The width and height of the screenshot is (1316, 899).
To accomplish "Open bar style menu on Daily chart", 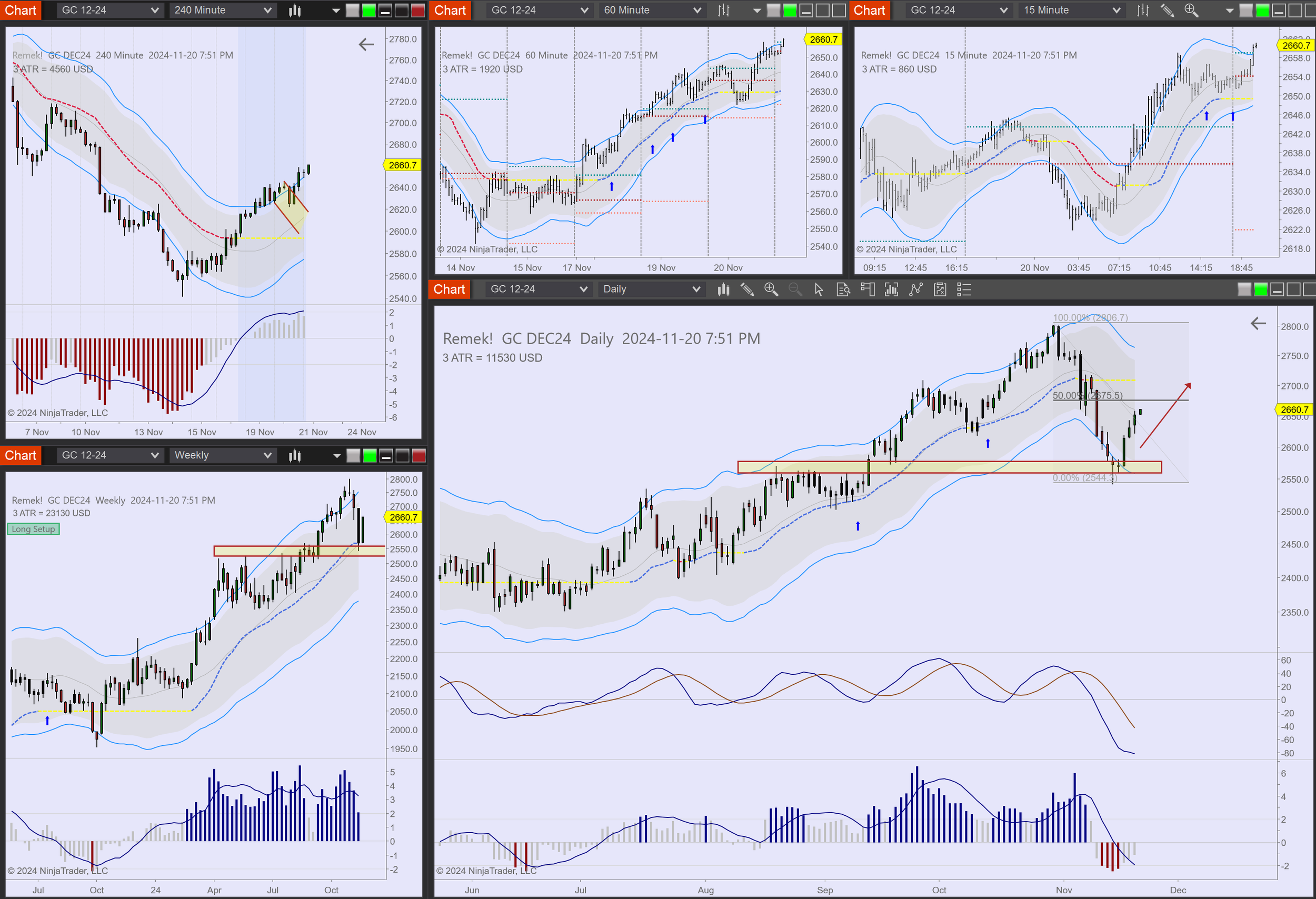I will point(723,290).
